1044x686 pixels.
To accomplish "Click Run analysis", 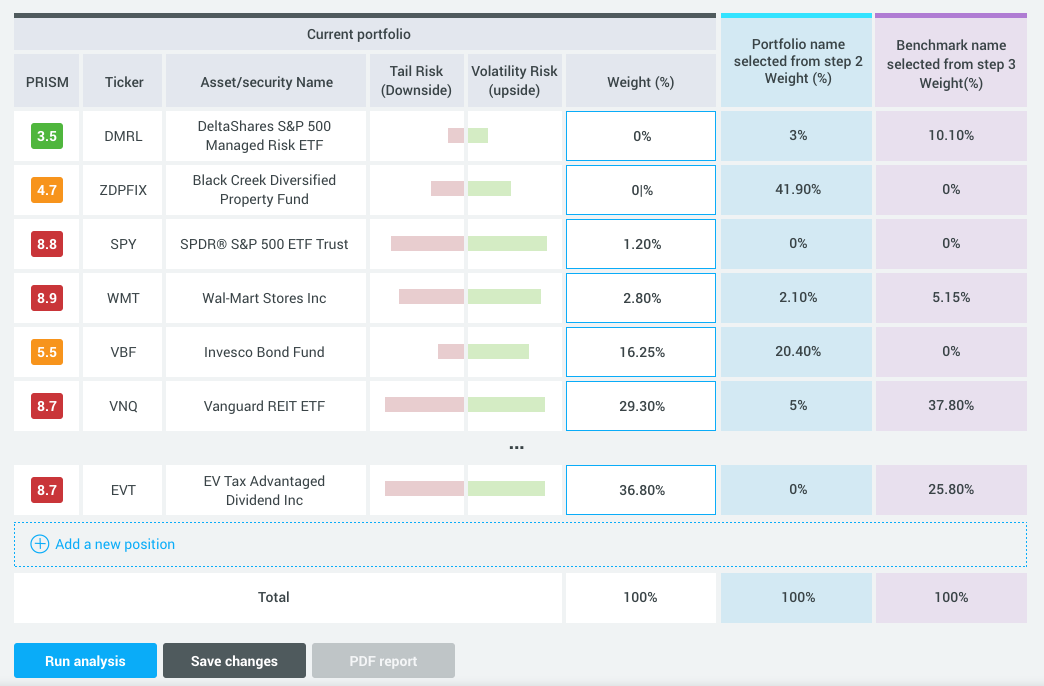I will pos(85,660).
